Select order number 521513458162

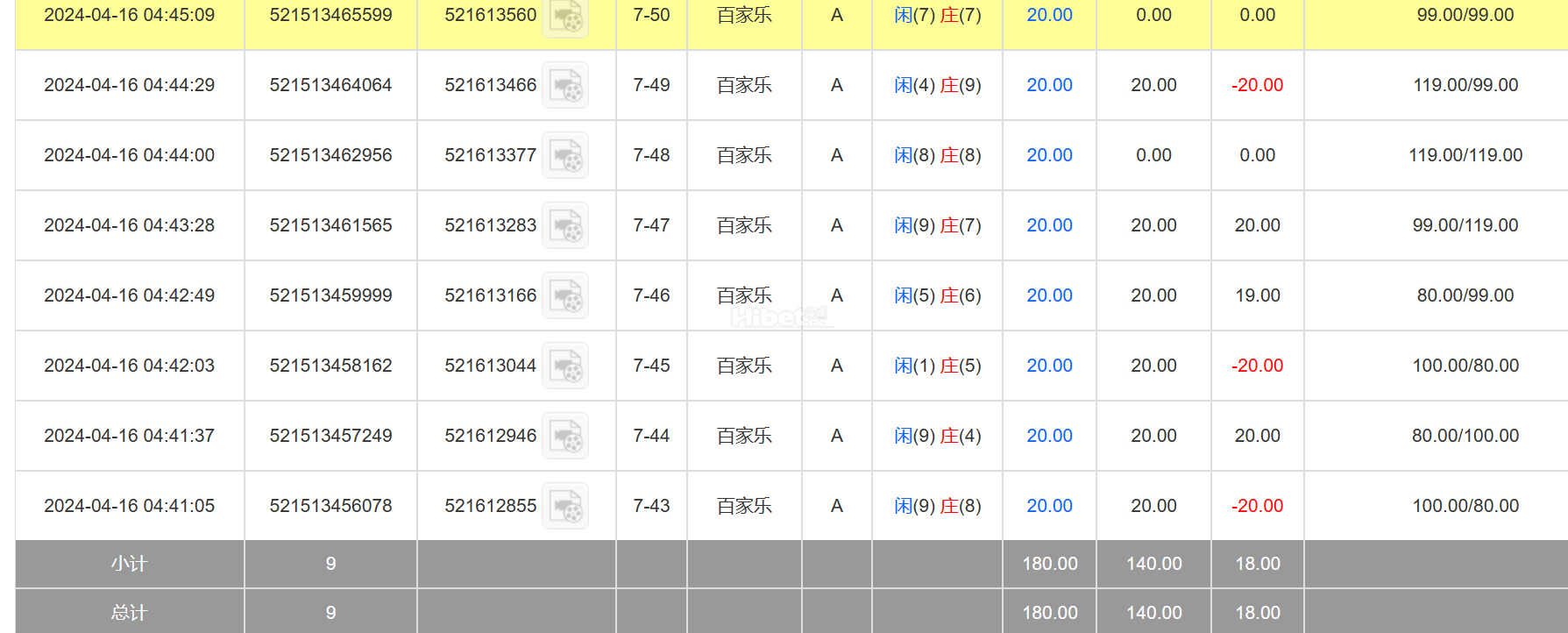[x=330, y=366]
